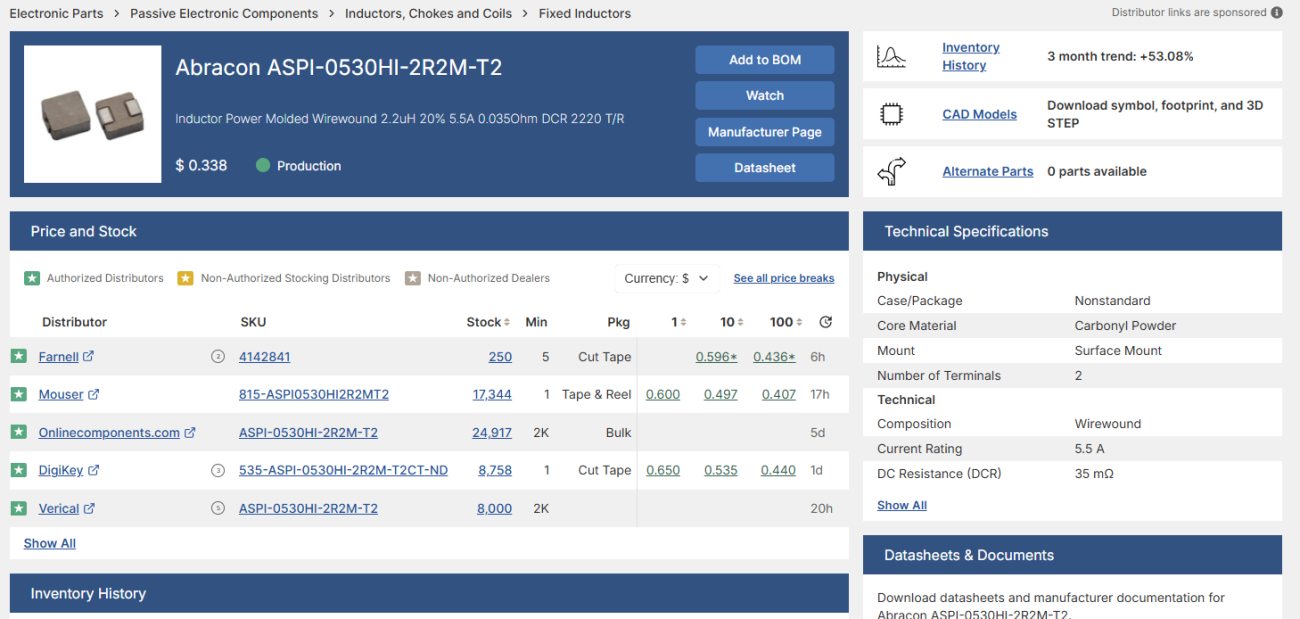The image size is (1300, 619).
Task: Click the DigiKey authorized star badge
Action: click(18, 470)
